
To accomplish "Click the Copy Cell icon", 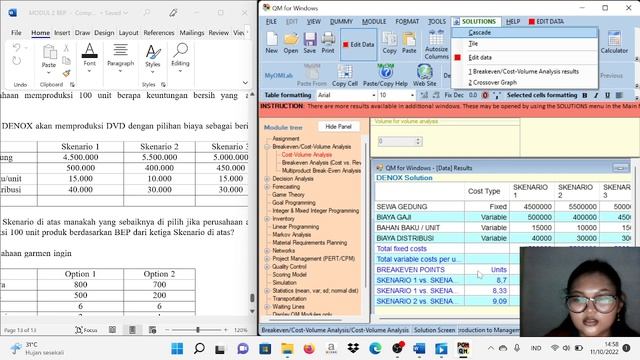I will point(345,76).
